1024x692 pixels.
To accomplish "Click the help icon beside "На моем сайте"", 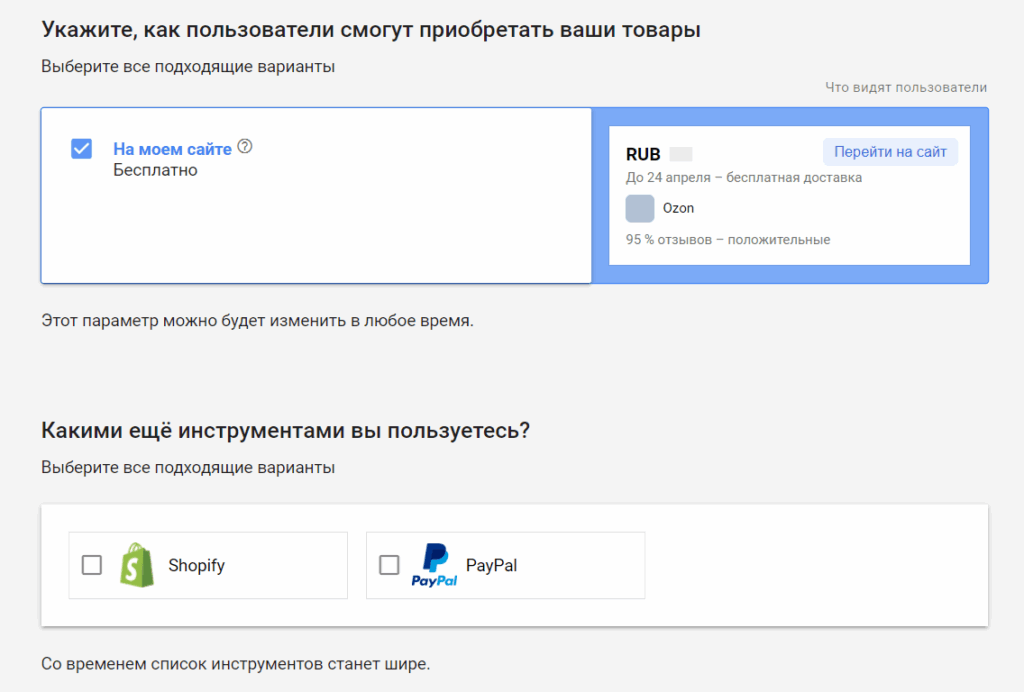I will coord(245,147).
